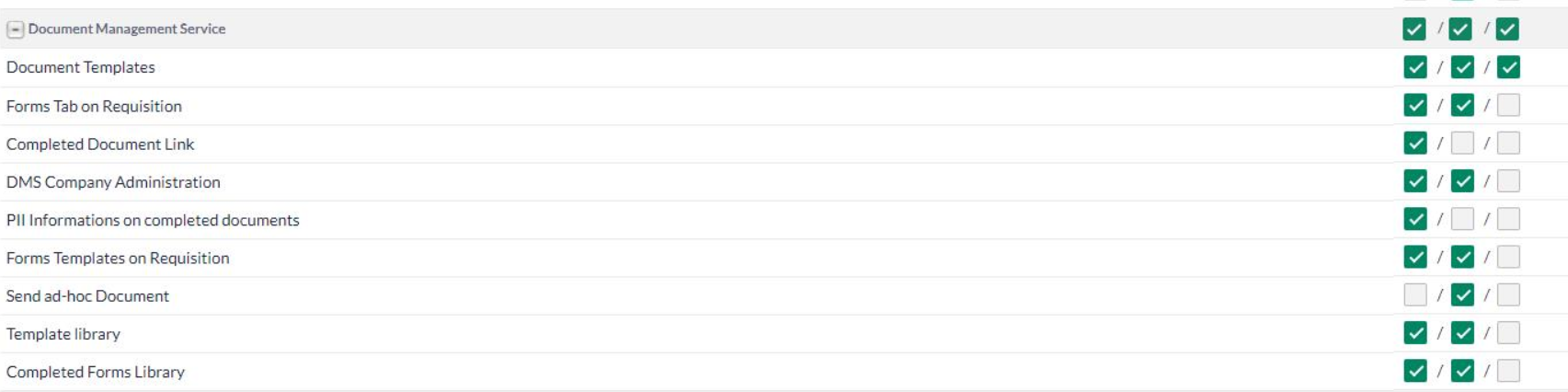Screen dimensions: 1568x392
Task: Select the Send ad-hoc Document row
Action: (x=784, y=295)
